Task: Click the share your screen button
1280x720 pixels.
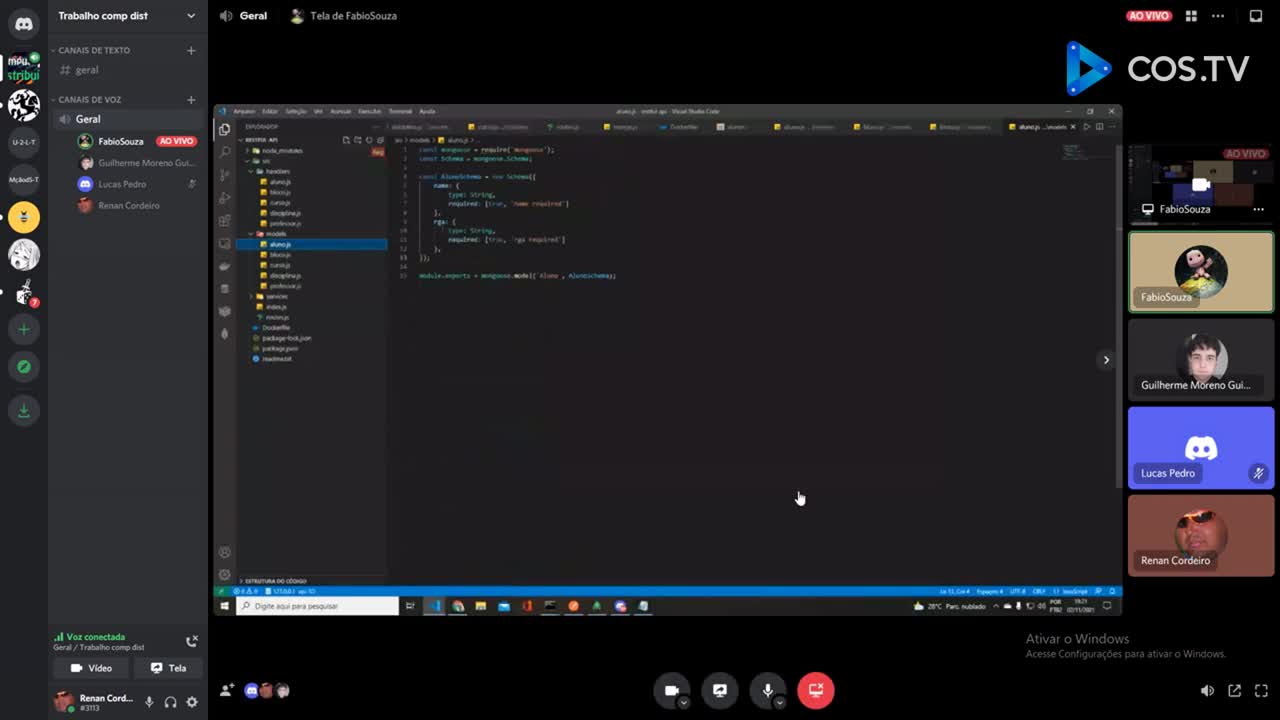Action: pos(720,690)
